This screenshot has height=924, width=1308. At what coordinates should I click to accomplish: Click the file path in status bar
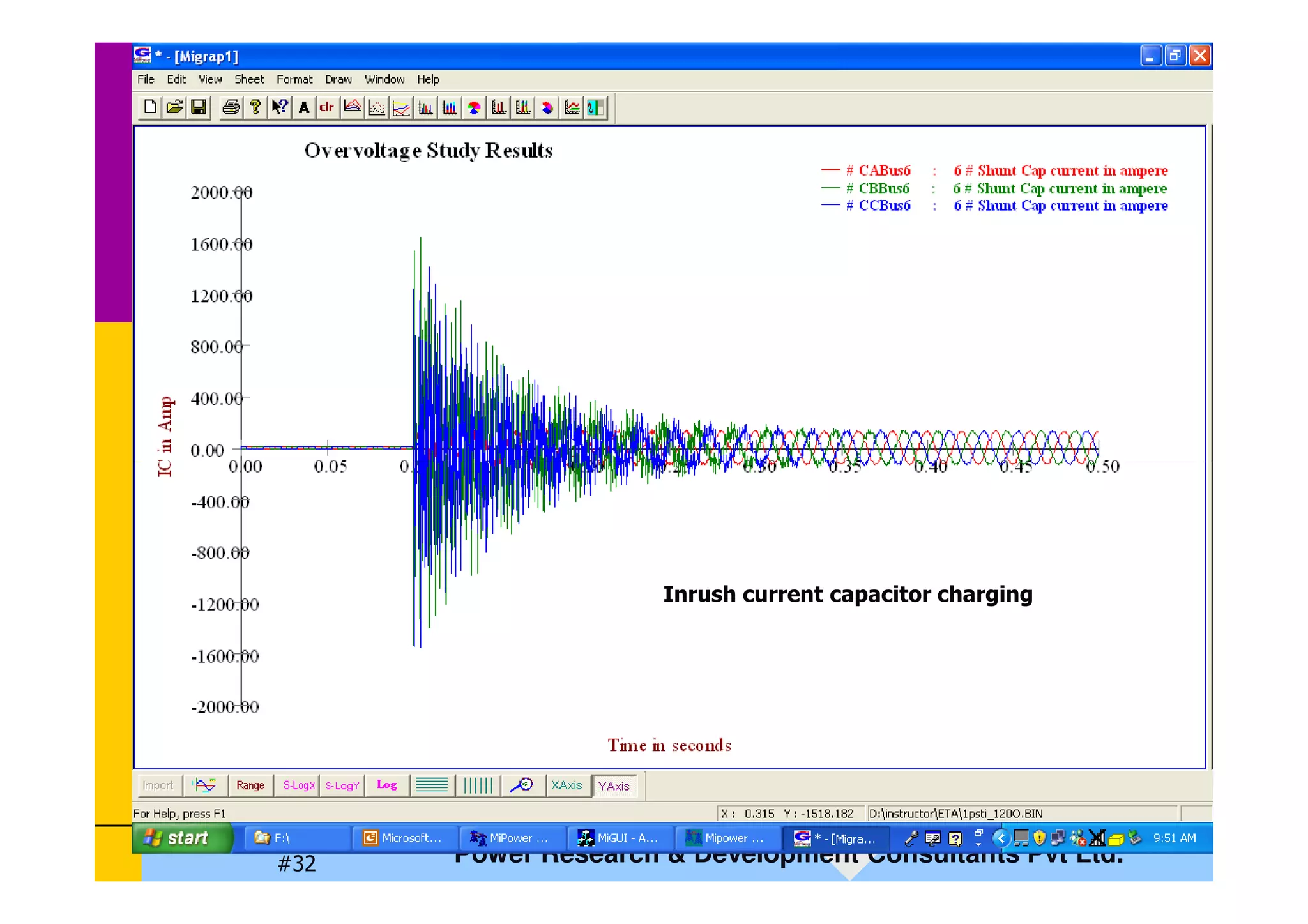(x=955, y=814)
